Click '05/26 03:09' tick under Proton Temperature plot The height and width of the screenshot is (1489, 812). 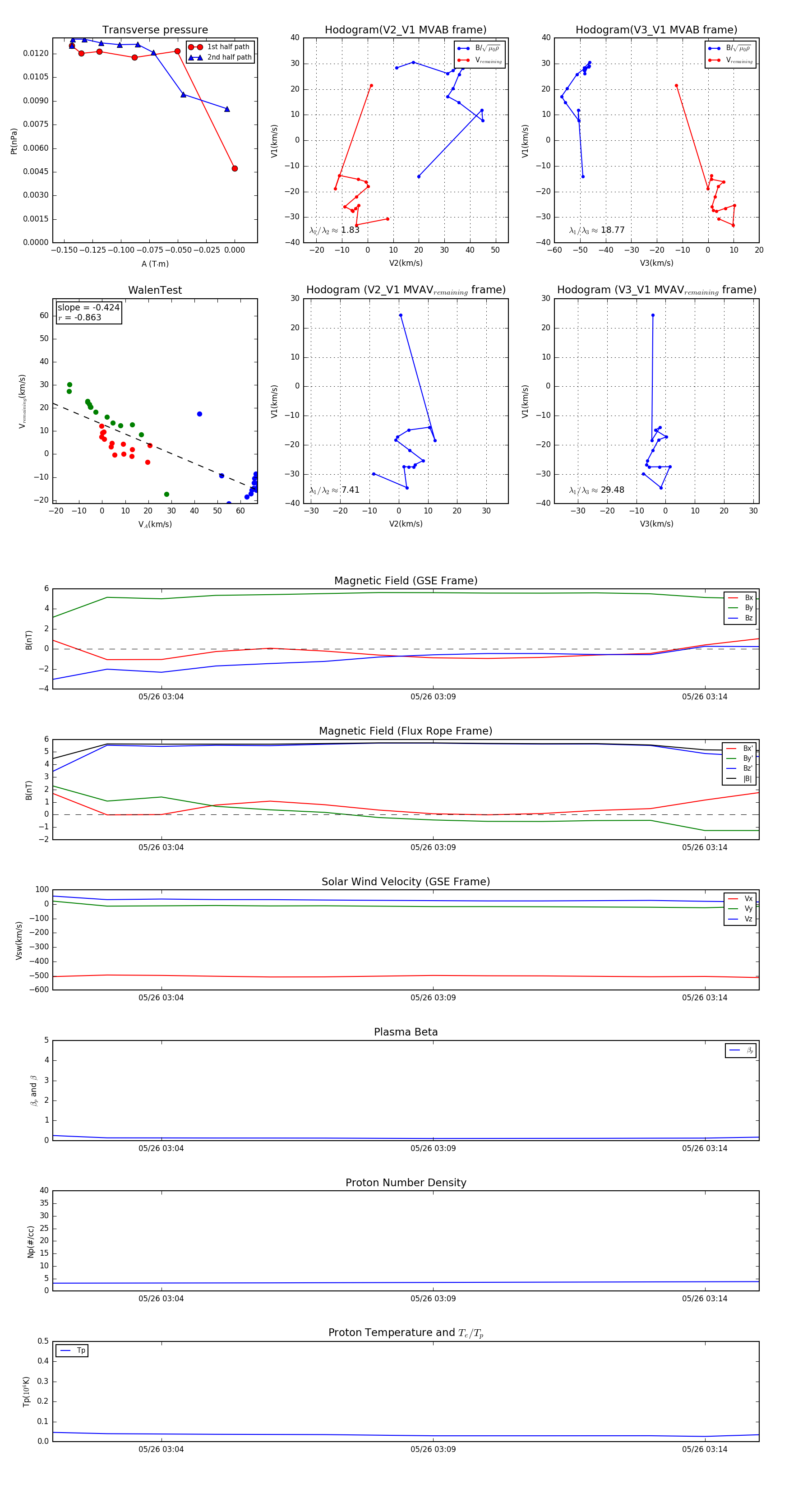(433, 1449)
